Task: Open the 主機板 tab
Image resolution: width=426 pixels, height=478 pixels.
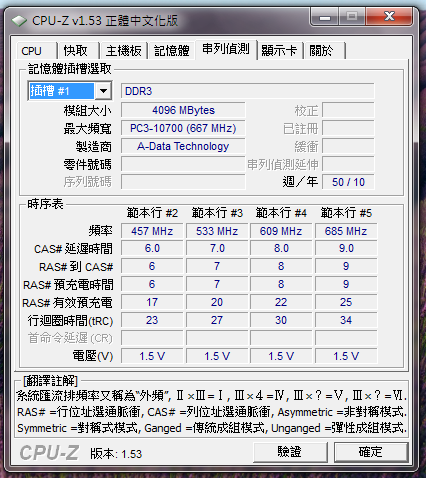Action: click(123, 51)
